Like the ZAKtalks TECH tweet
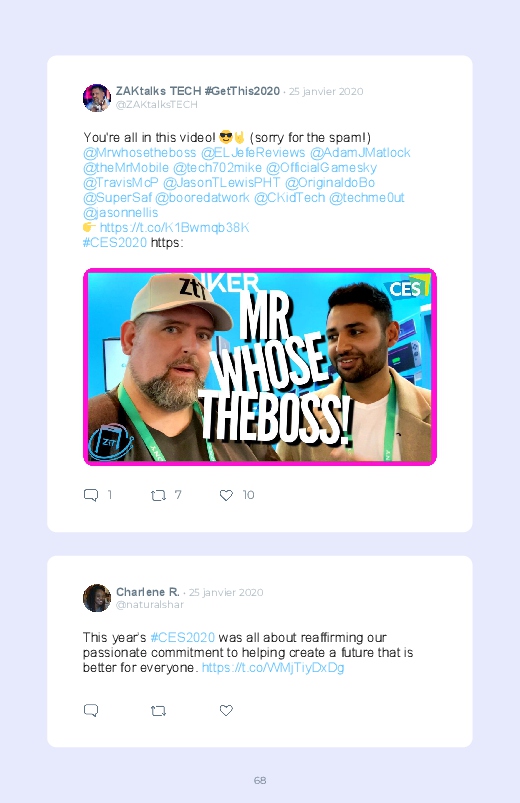 pos(226,495)
